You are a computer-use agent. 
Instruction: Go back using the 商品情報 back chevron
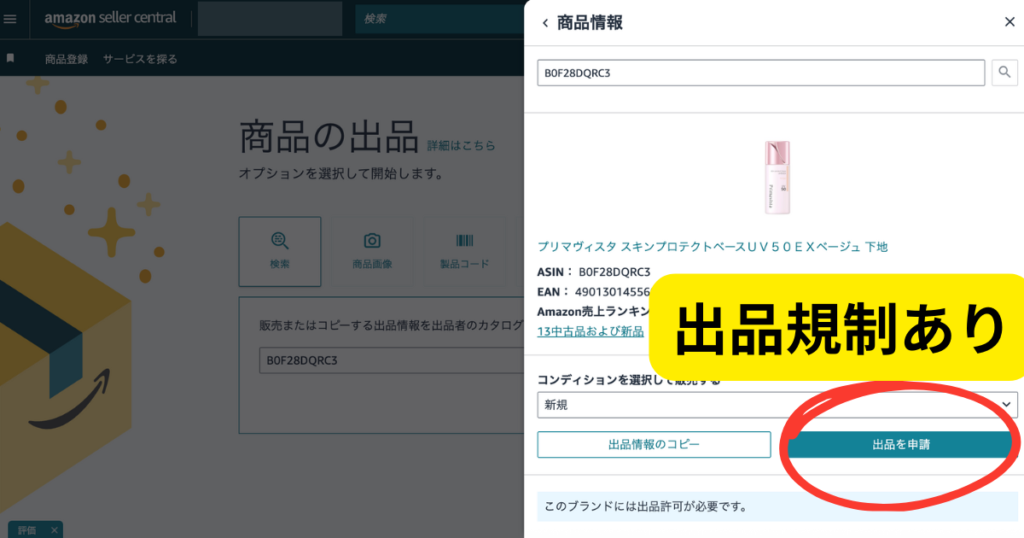pyautogui.click(x=545, y=23)
